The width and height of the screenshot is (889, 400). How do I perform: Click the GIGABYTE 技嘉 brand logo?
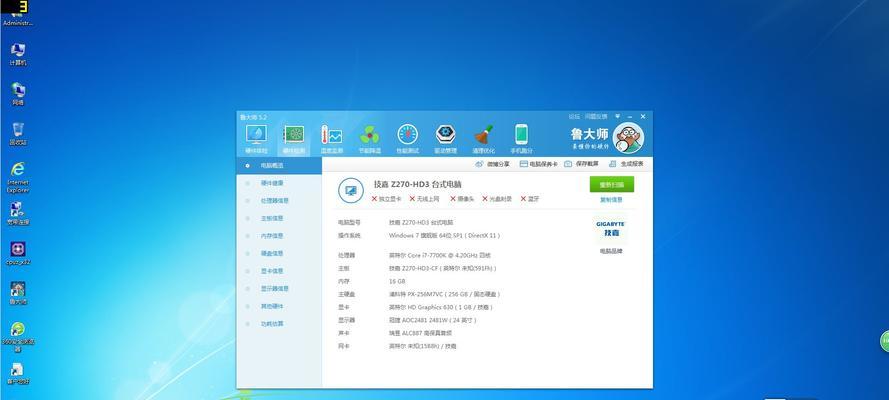(611, 228)
